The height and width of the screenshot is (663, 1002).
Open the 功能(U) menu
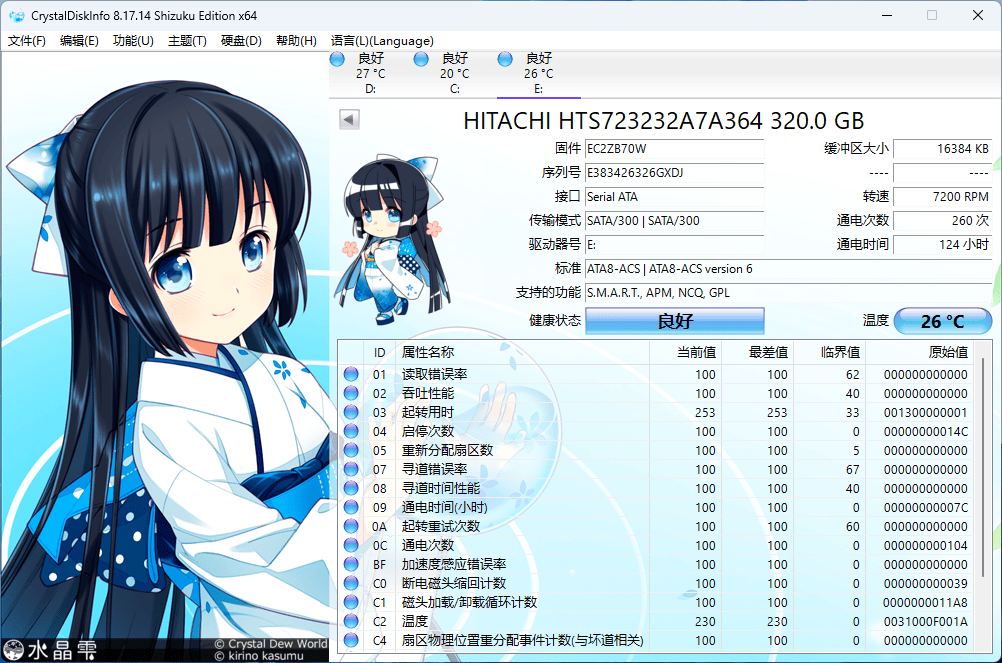tap(133, 41)
